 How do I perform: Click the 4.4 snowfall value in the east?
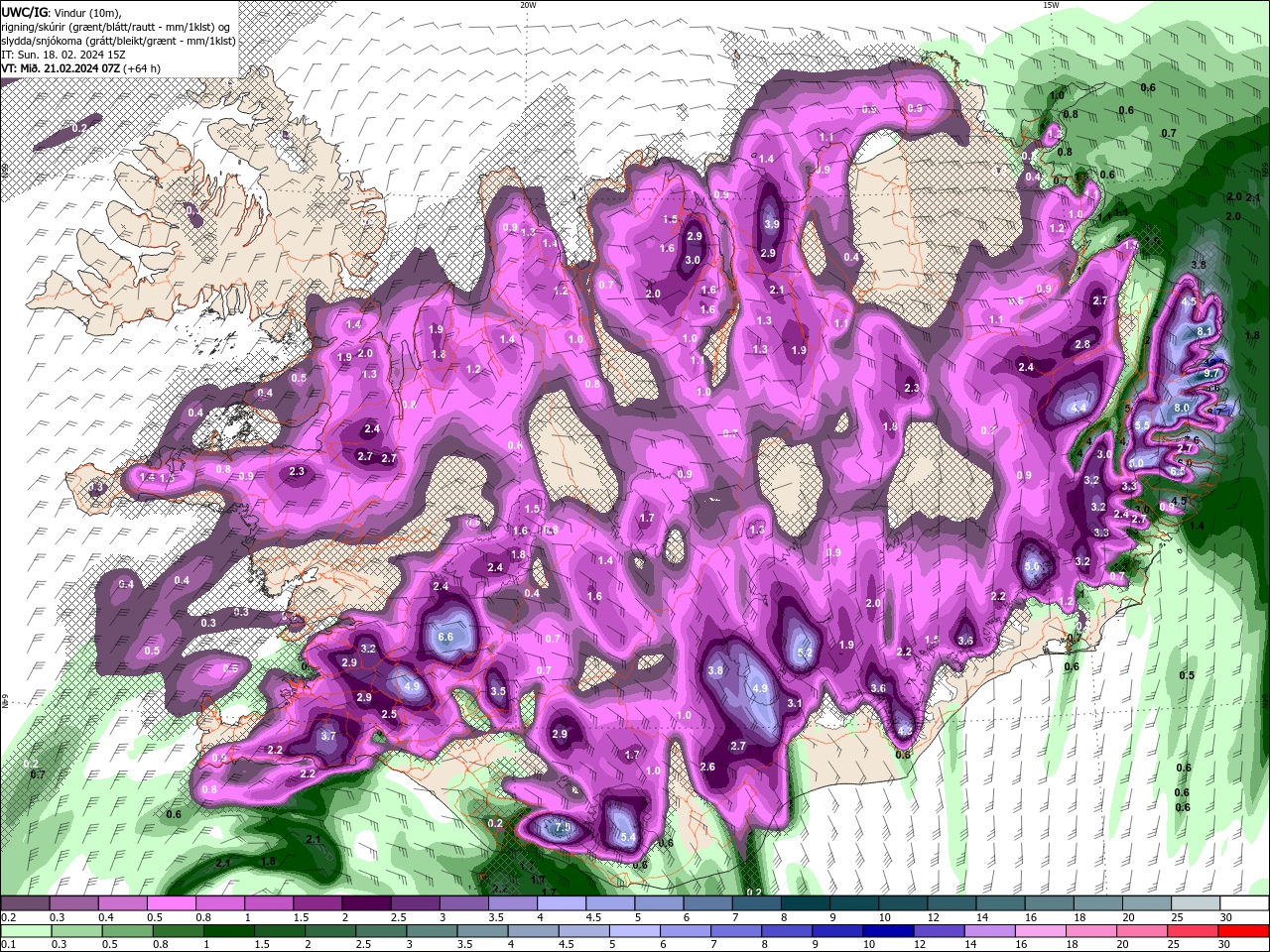coord(1079,408)
